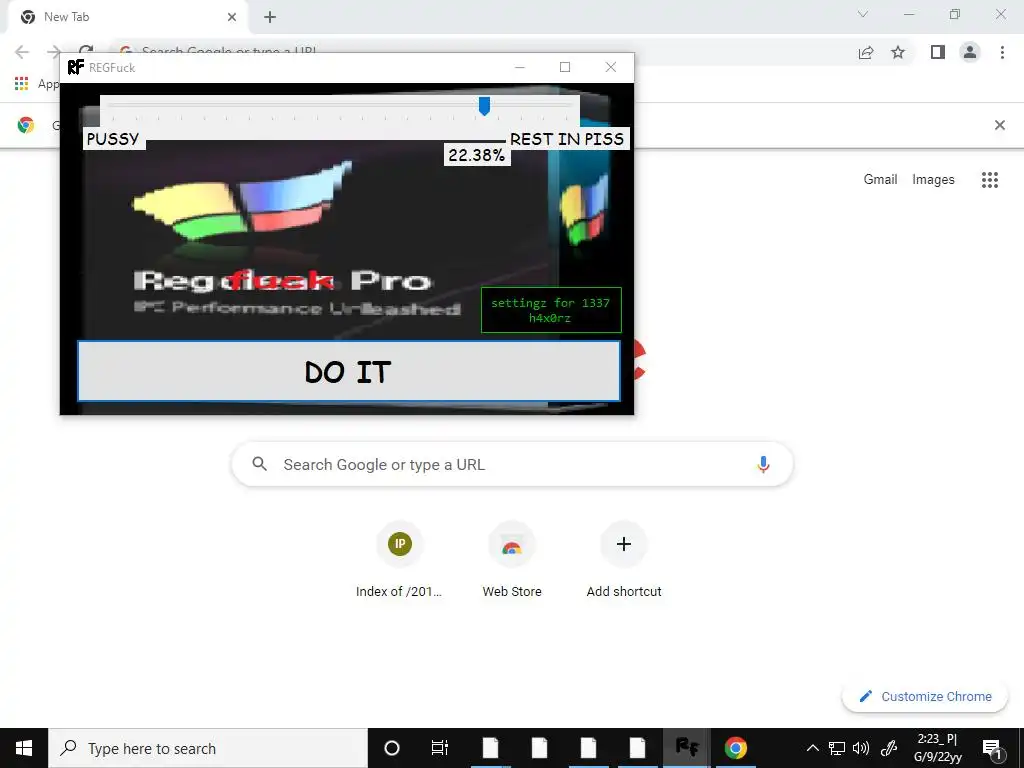Click the magnifier icon in Google search
Image resolution: width=1024 pixels, height=768 pixels.
[x=260, y=464]
